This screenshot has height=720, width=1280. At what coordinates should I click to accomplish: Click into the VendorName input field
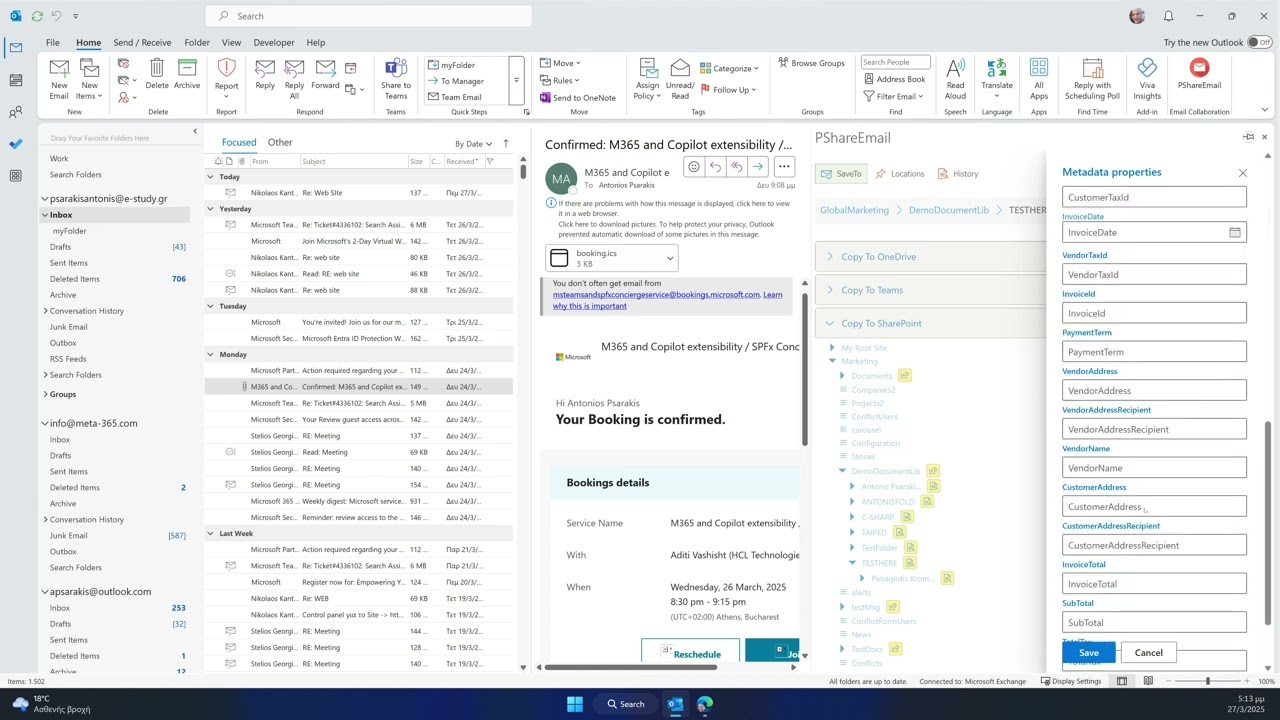point(1154,468)
